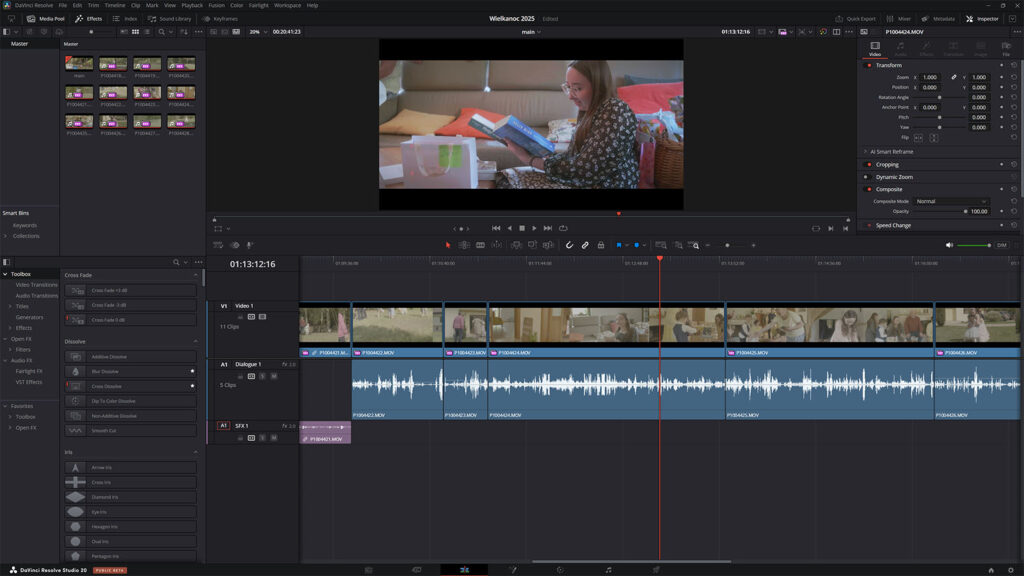The height and width of the screenshot is (576, 1024).
Task: Open the Media page icon at bottom
Action: point(368,569)
